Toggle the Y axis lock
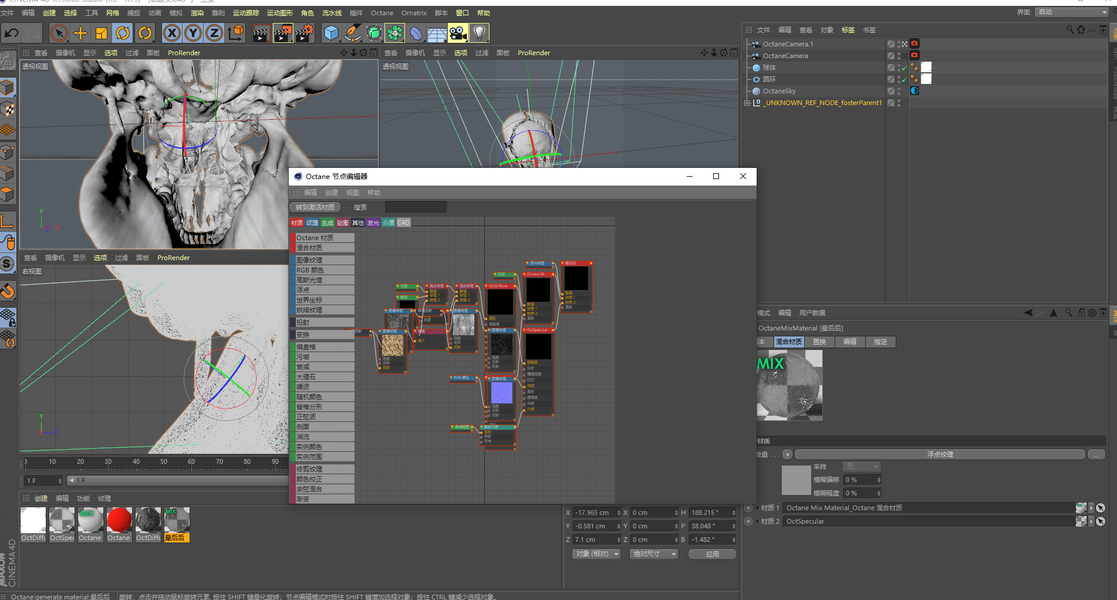The width and height of the screenshot is (1117, 600). tap(193, 33)
